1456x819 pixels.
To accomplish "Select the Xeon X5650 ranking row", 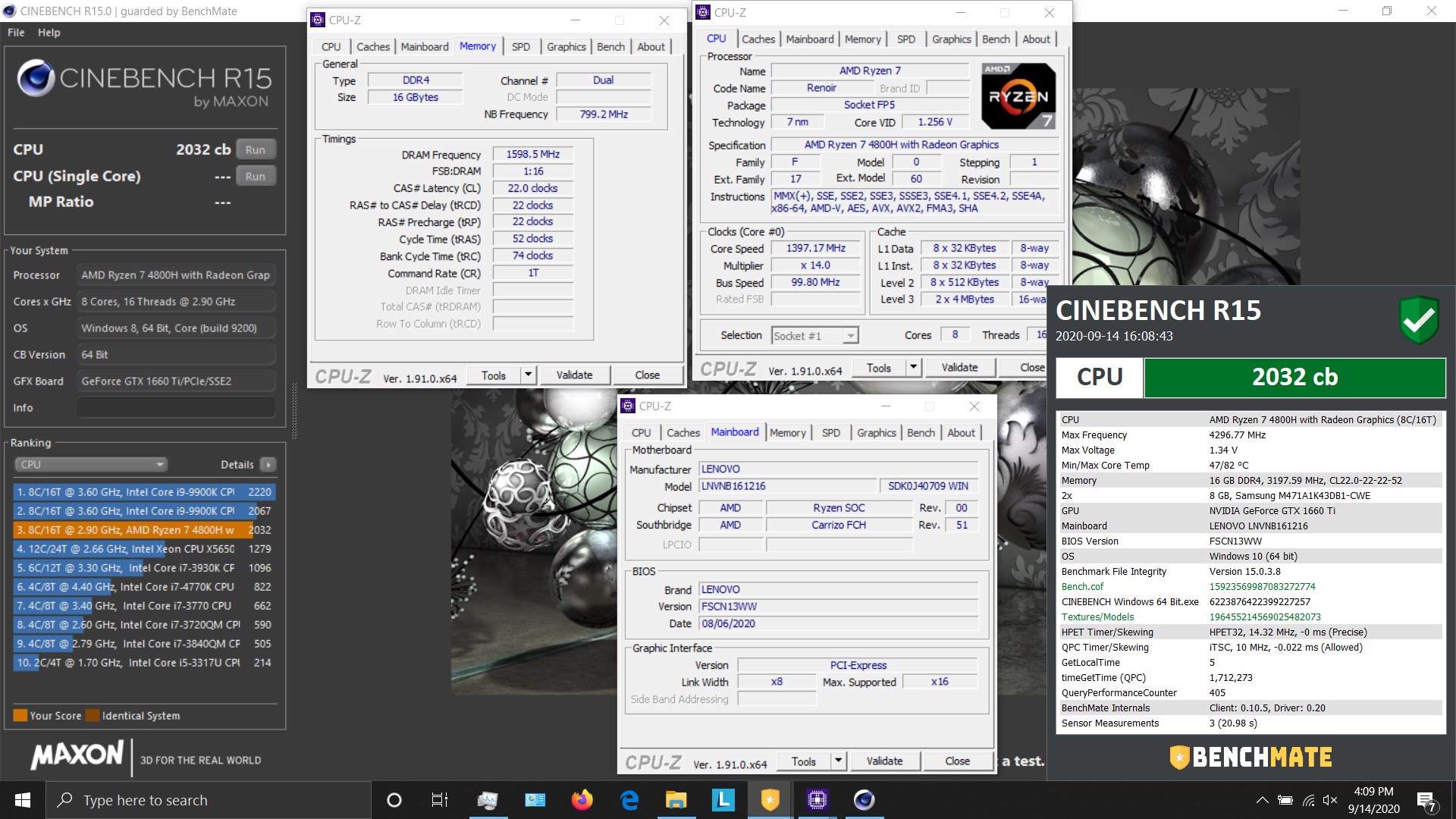I will click(x=143, y=548).
